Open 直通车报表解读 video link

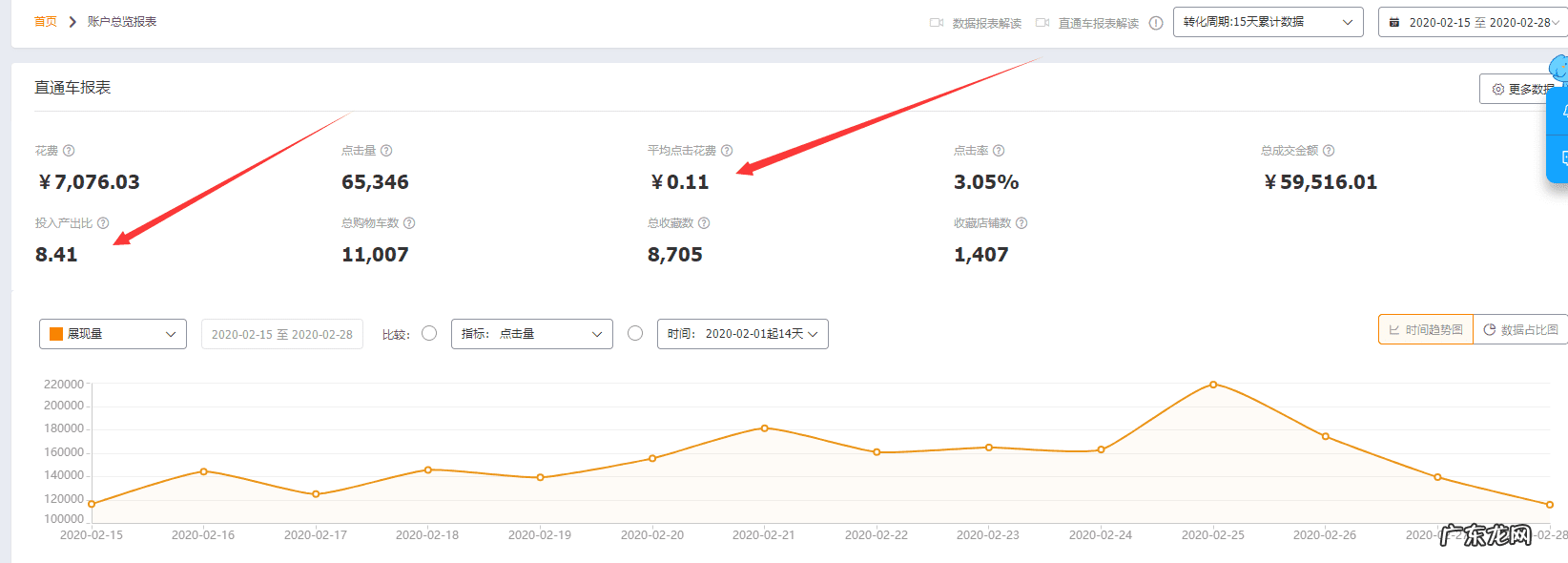tap(1099, 23)
